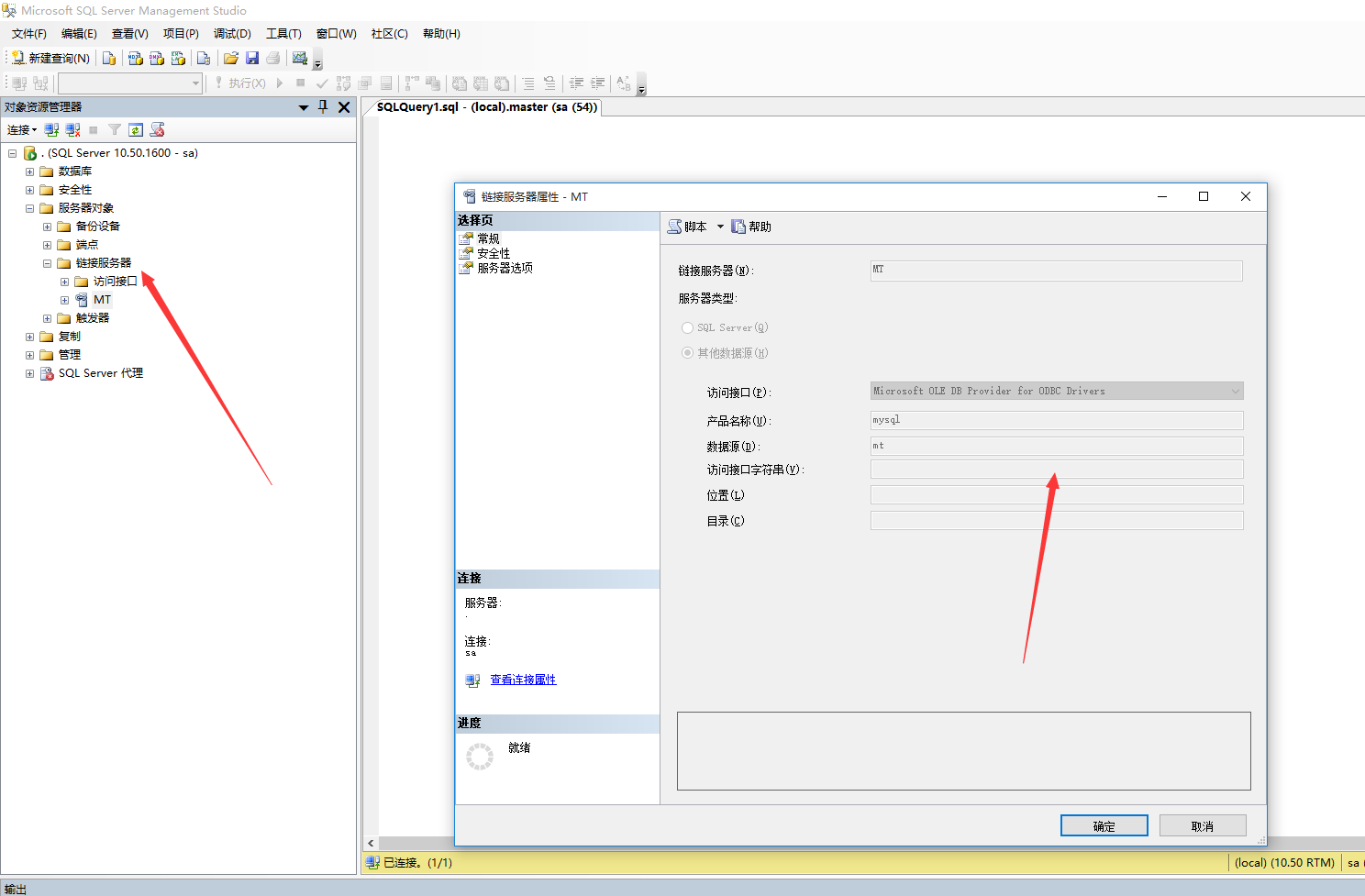Expand the 备份设备 tree node
Image resolution: width=1365 pixels, height=896 pixels.
tap(47, 227)
